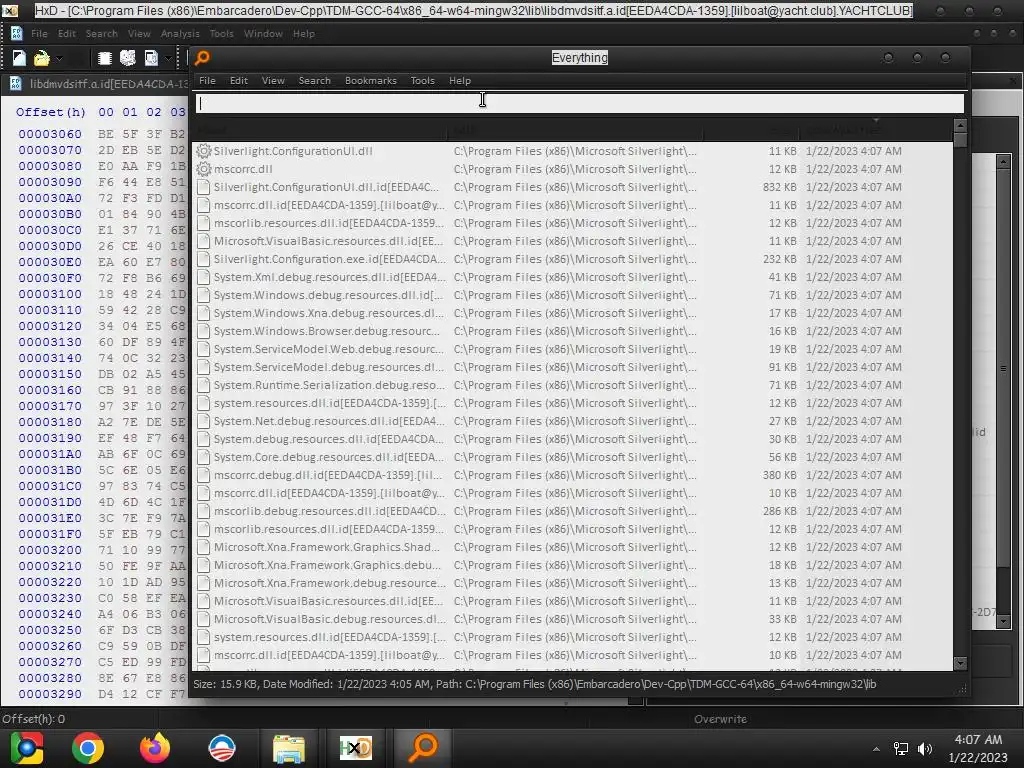The width and height of the screenshot is (1024, 768).
Task: Select Silverlight.Configuration.exe.id[EEDA4CDA... row
Action: [573, 259]
